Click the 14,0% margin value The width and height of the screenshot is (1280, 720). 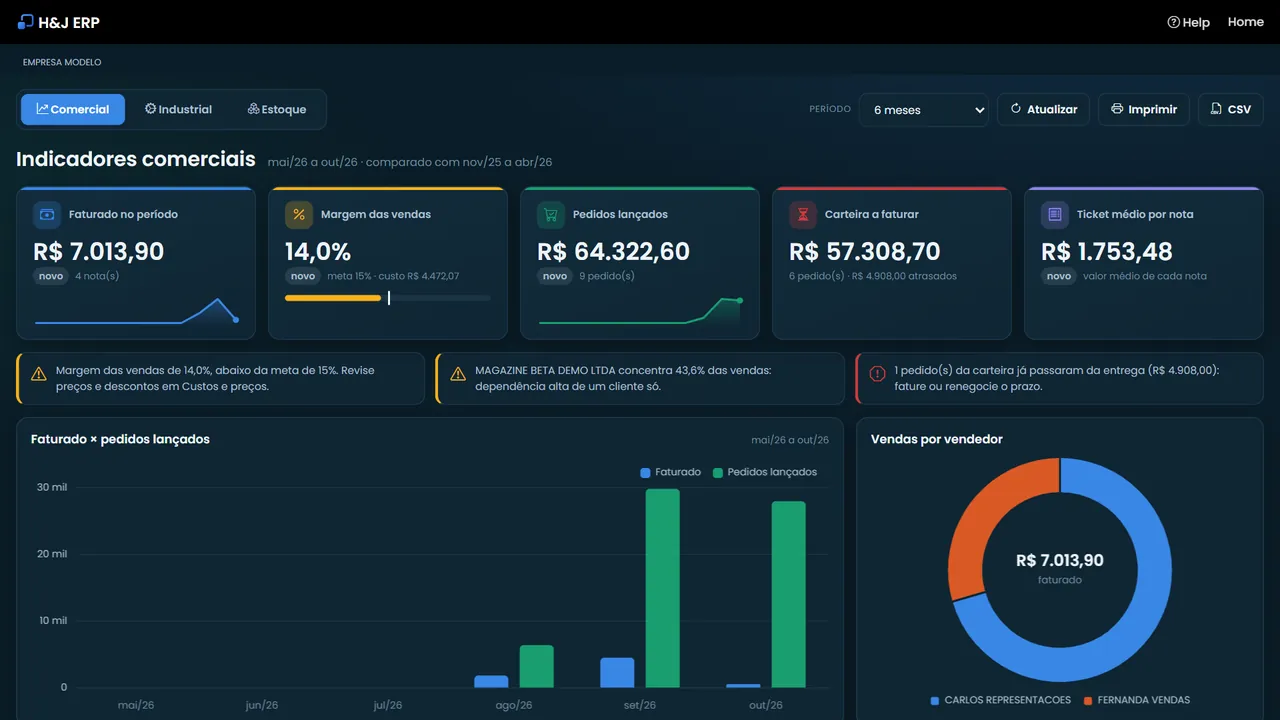click(318, 251)
